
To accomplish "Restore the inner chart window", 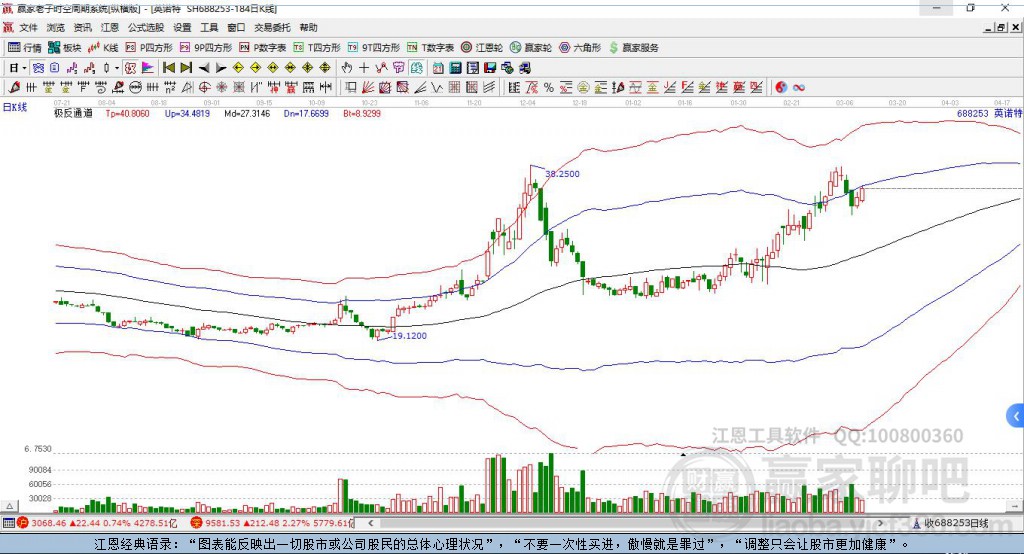I will 1001,27.
